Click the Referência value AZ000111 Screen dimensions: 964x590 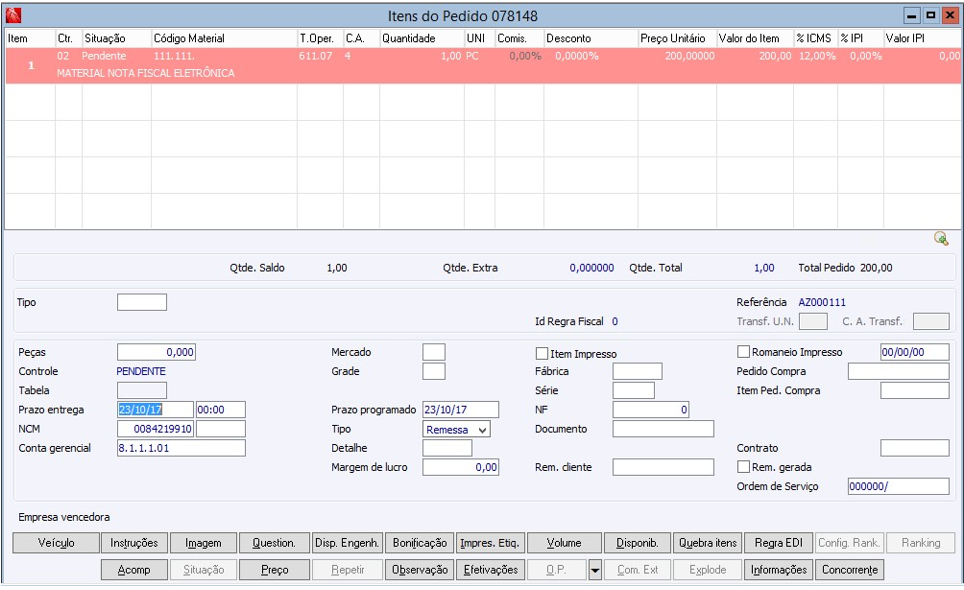822,302
